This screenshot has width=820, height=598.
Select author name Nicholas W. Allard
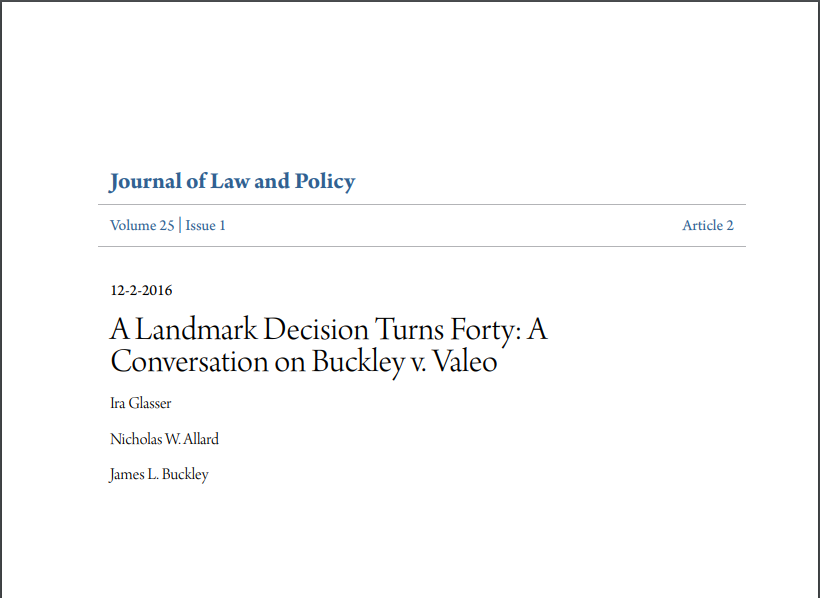(x=164, y=439)
